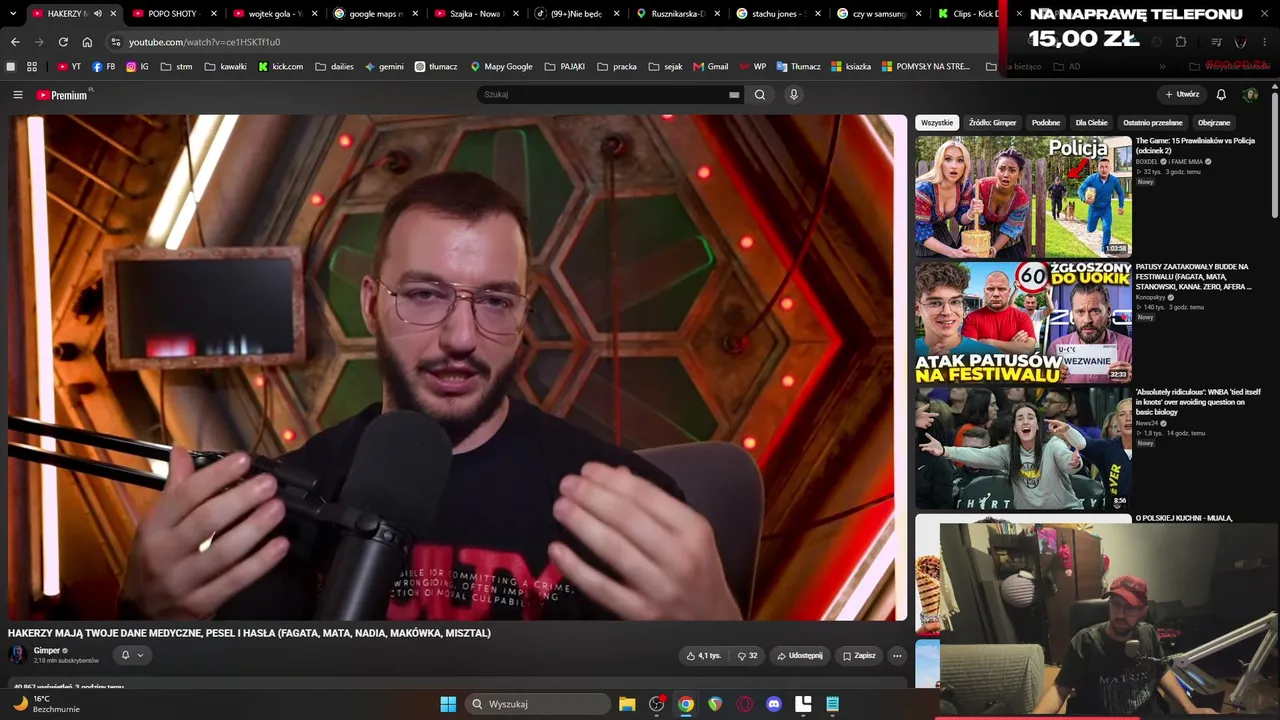Open File Explorer from the taskbar
The image size is (1280, 720).
[x=627, y=704]
